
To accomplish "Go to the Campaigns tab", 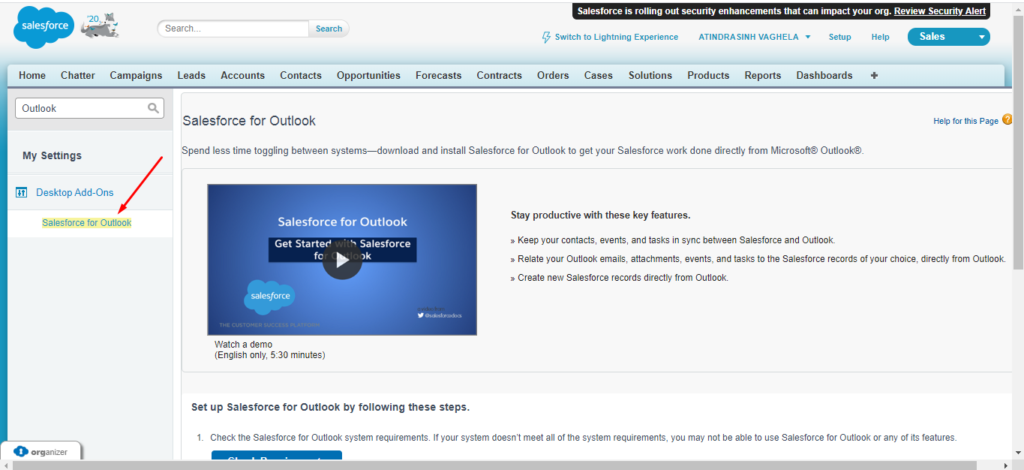I will (136, 76).
